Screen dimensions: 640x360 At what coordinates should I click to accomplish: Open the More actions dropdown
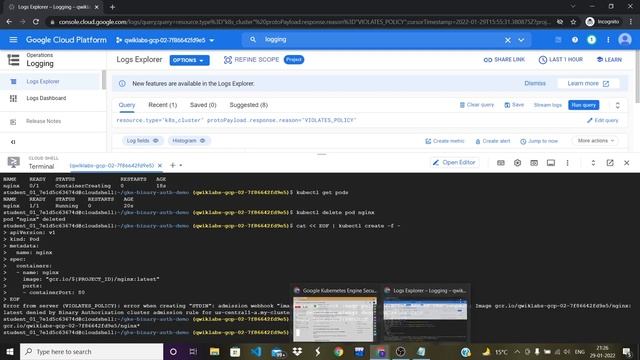coord(596,140)
